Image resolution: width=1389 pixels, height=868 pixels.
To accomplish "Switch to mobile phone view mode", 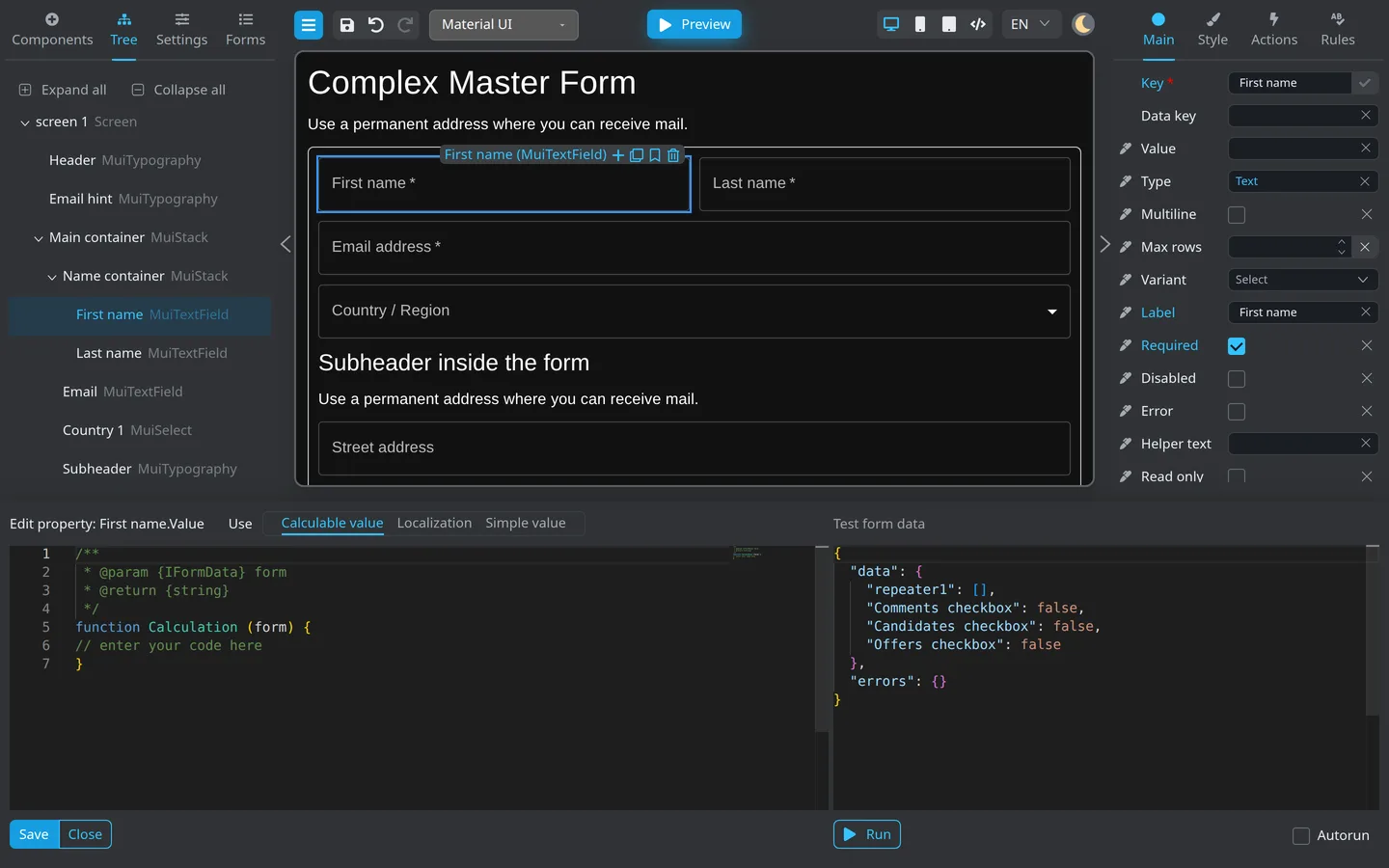I will [x=920, y=24].
